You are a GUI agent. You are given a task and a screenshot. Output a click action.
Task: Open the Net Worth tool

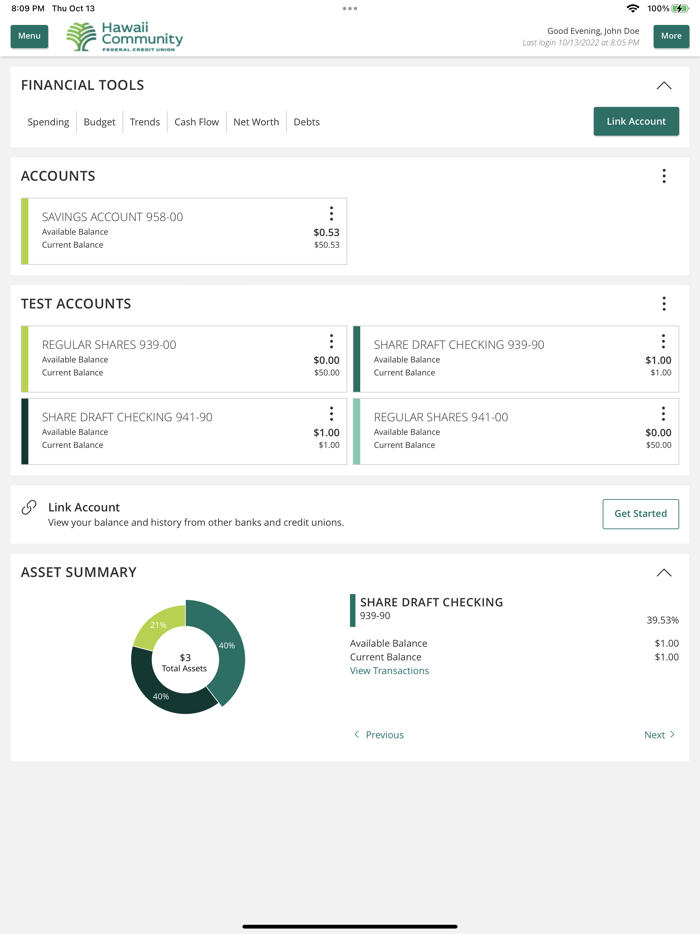point(256,122)
